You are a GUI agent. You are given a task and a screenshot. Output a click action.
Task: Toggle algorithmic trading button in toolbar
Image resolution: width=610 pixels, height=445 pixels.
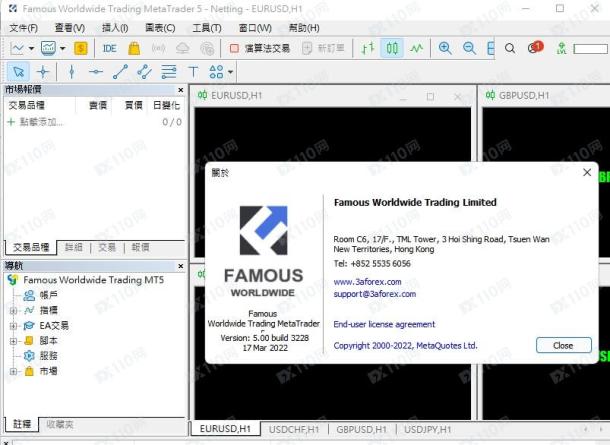pyautogui.click(x=260, y=48)
